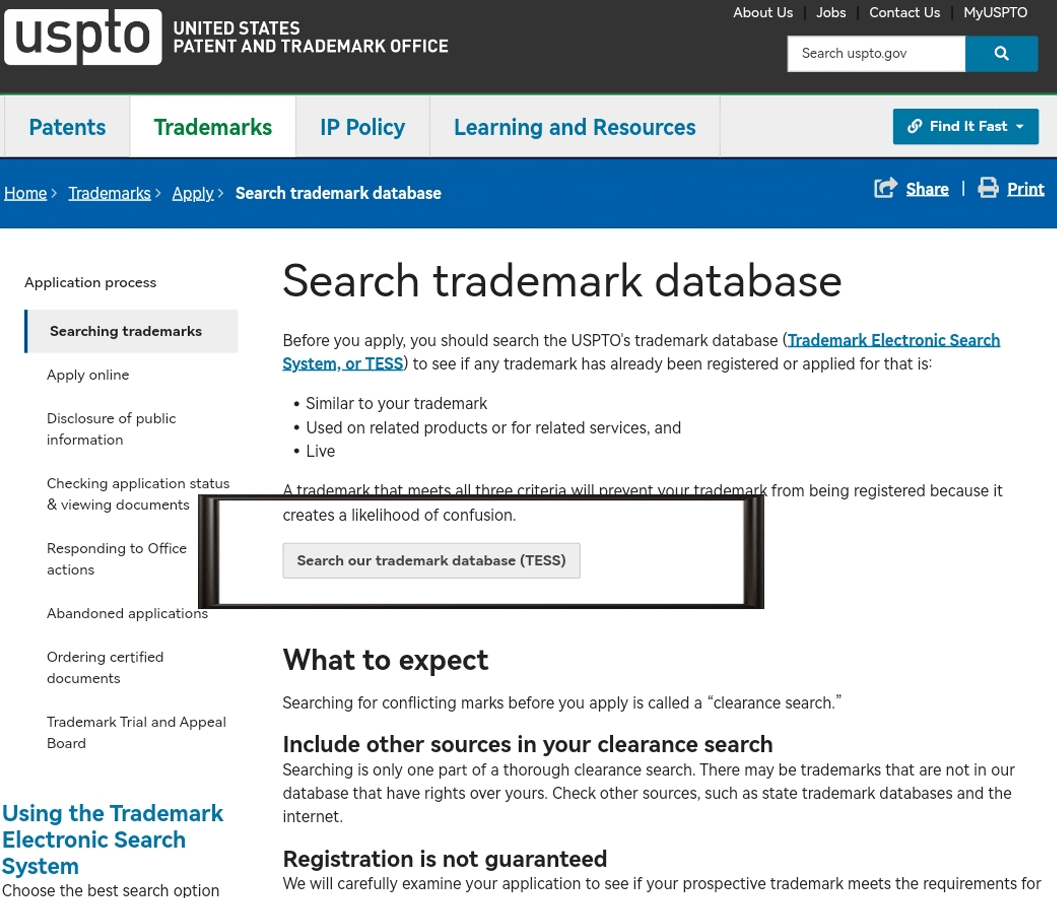The image size is (1057, 898).
Task: Open the IP Policy menu
Action: [362, 127]
